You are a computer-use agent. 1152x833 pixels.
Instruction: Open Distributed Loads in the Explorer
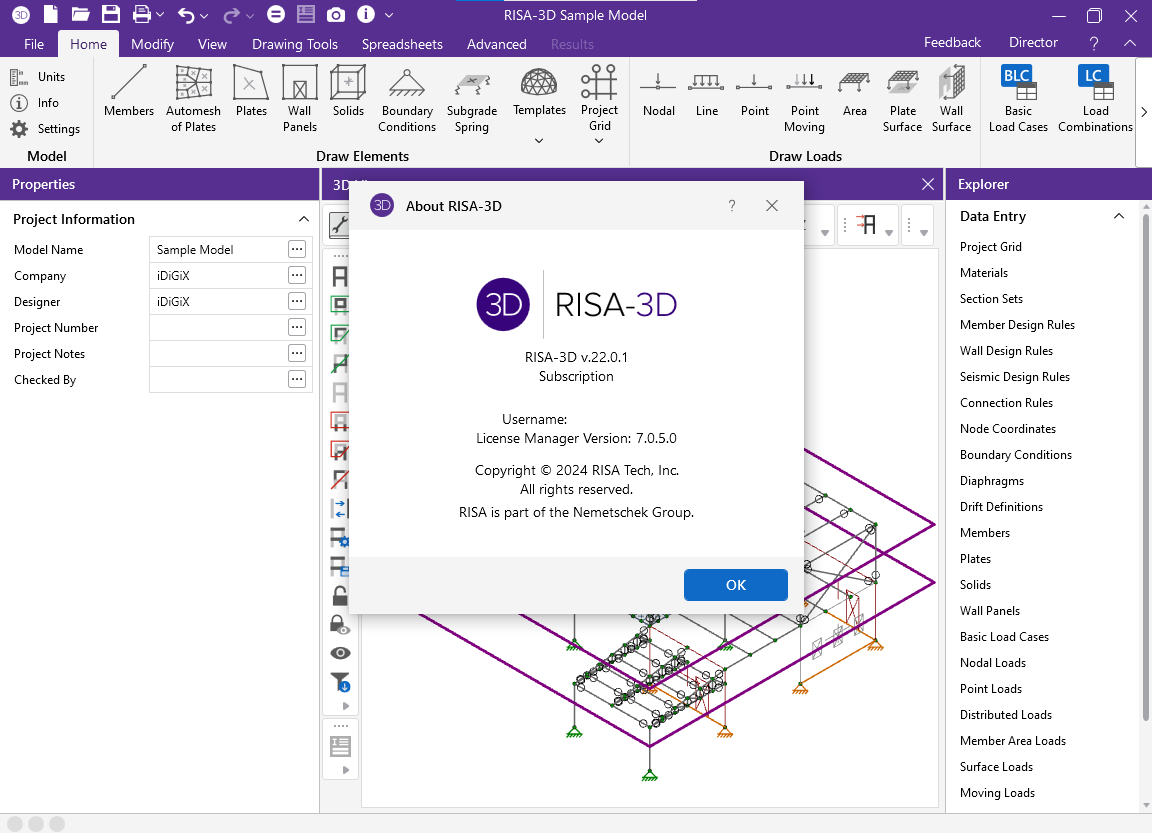pos(1006,715)
